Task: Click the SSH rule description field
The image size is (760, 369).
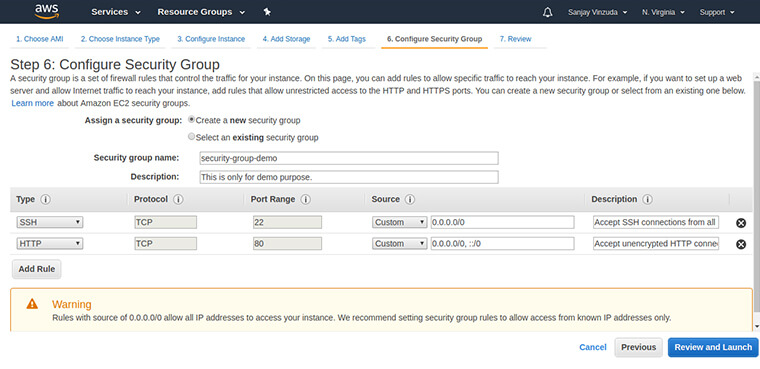Action: coord(656,222)
